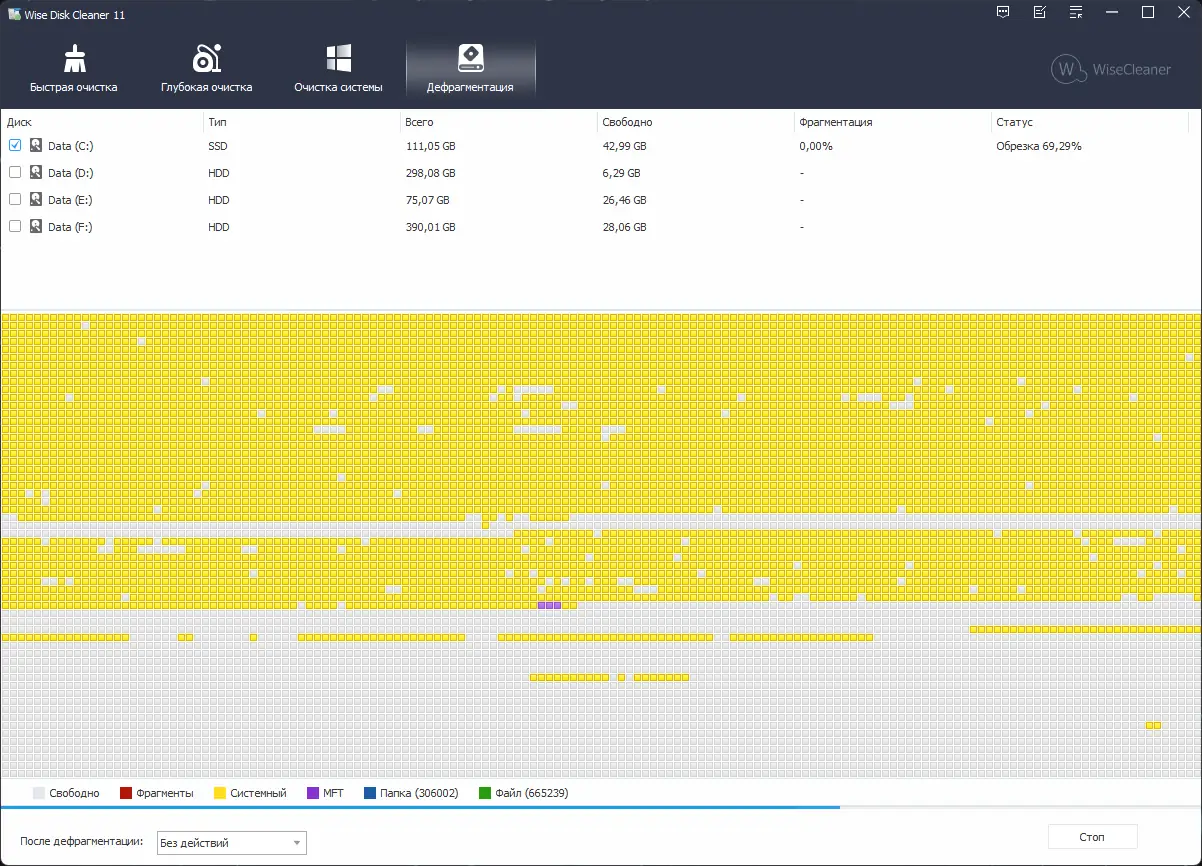
Task: Click the 75,07 GB total size cell
Action: point(427,200)
